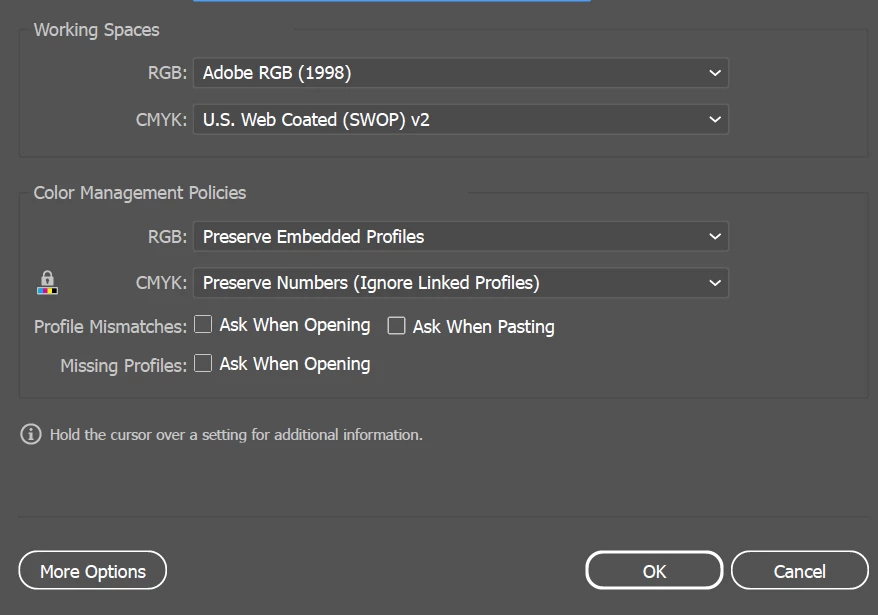Click the More Options button
Screen dimensions: 878x615
pos(93,571)
